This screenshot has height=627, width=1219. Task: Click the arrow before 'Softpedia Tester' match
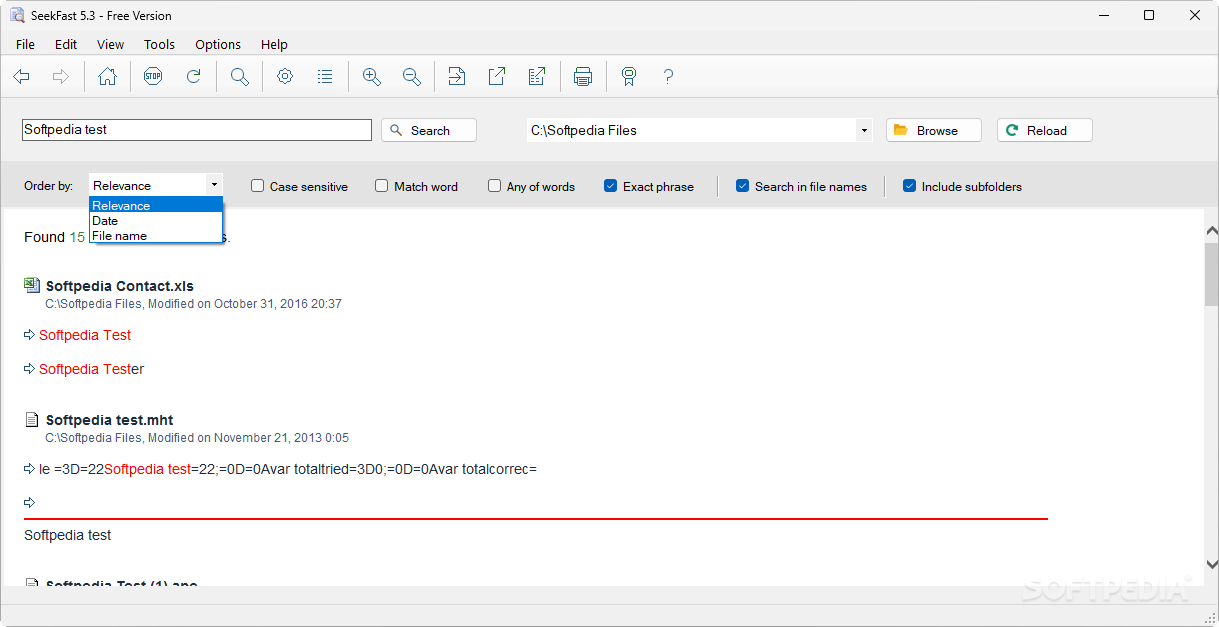30,369
